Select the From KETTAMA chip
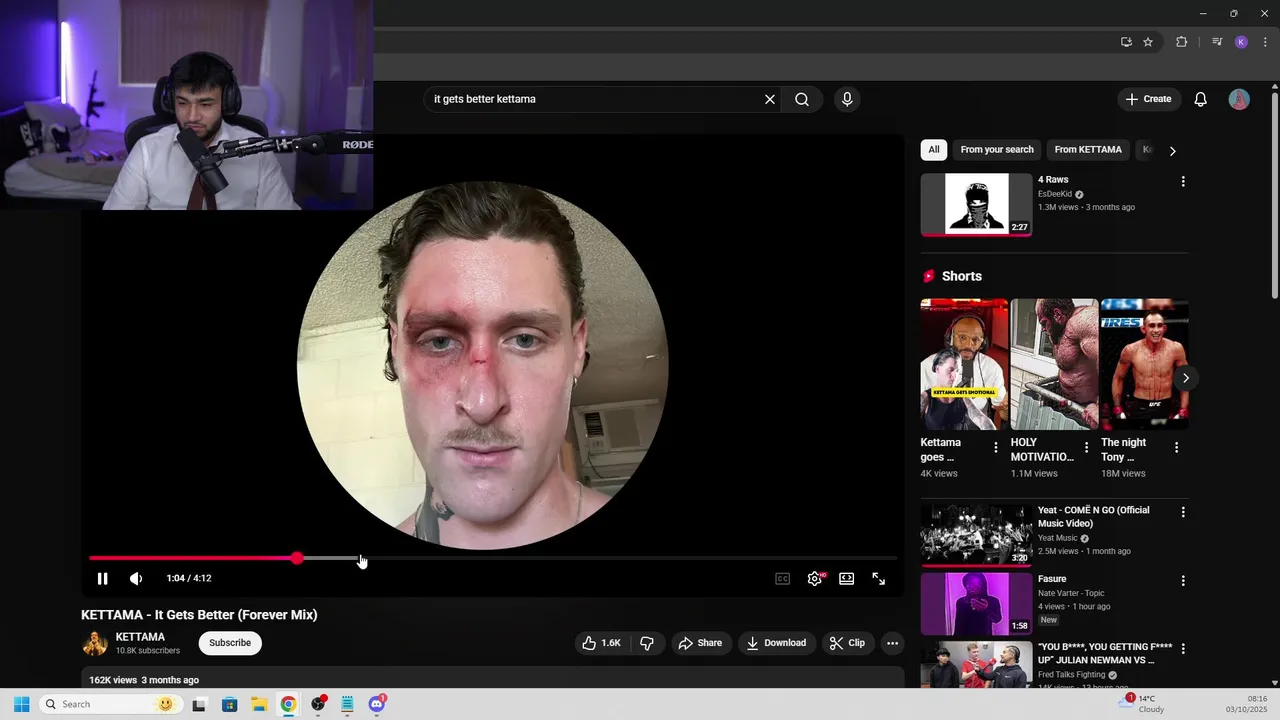Viewport: 1280px width, 720px height. 1088,149
